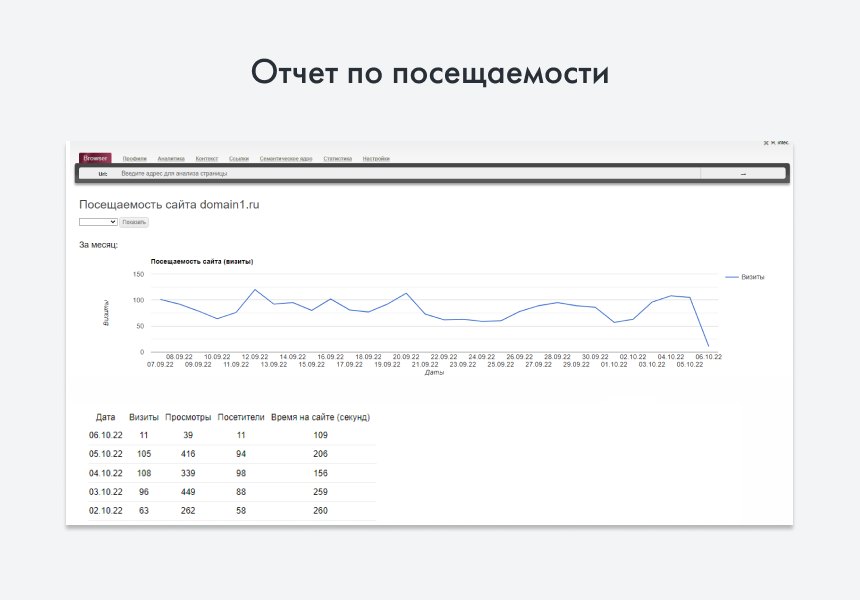Viewport: 860px width, 600px height.
Task: Open the Профили menu link
Action: coord(134,159)
